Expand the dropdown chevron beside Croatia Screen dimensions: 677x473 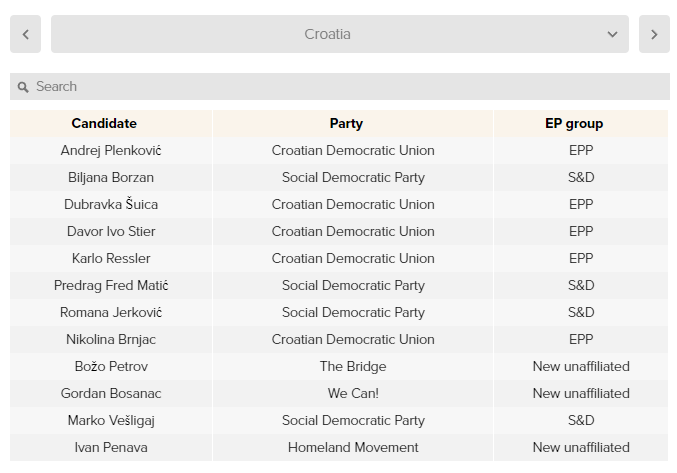[612, 34]
